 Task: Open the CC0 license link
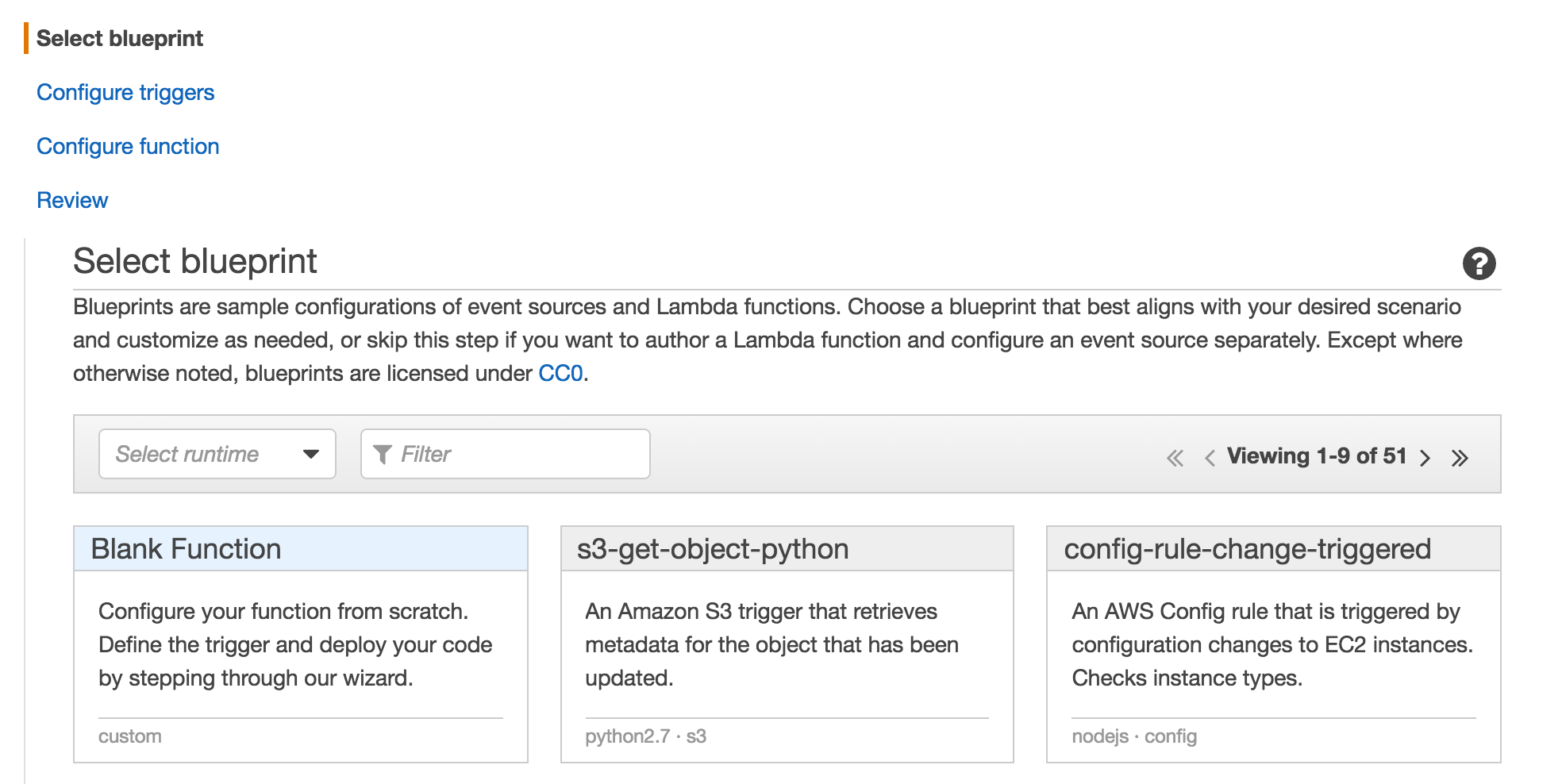coord(560,374)
